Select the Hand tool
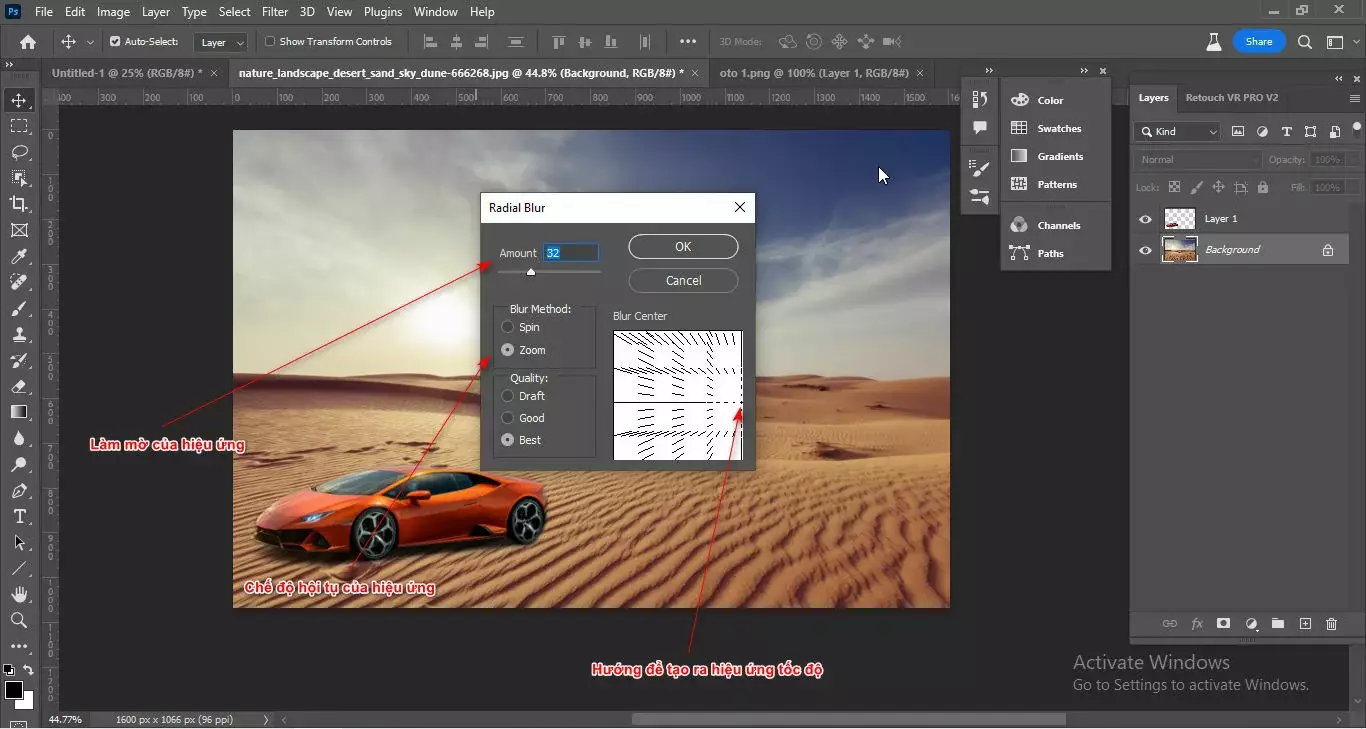The width and height of the screenshot is (1366, 729). click(x=18, y=595)
